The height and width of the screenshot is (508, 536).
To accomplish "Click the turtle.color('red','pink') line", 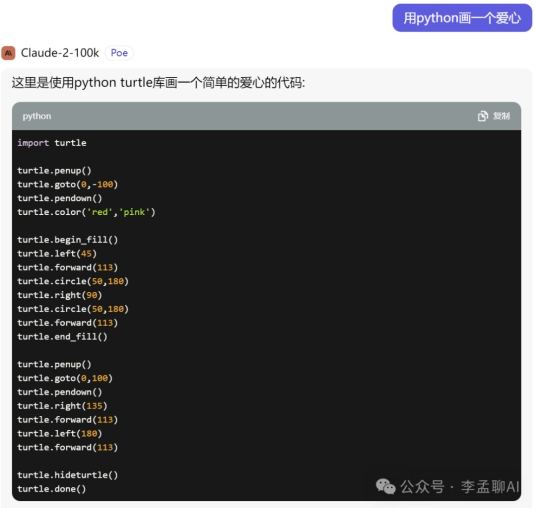I will [86, 212].
